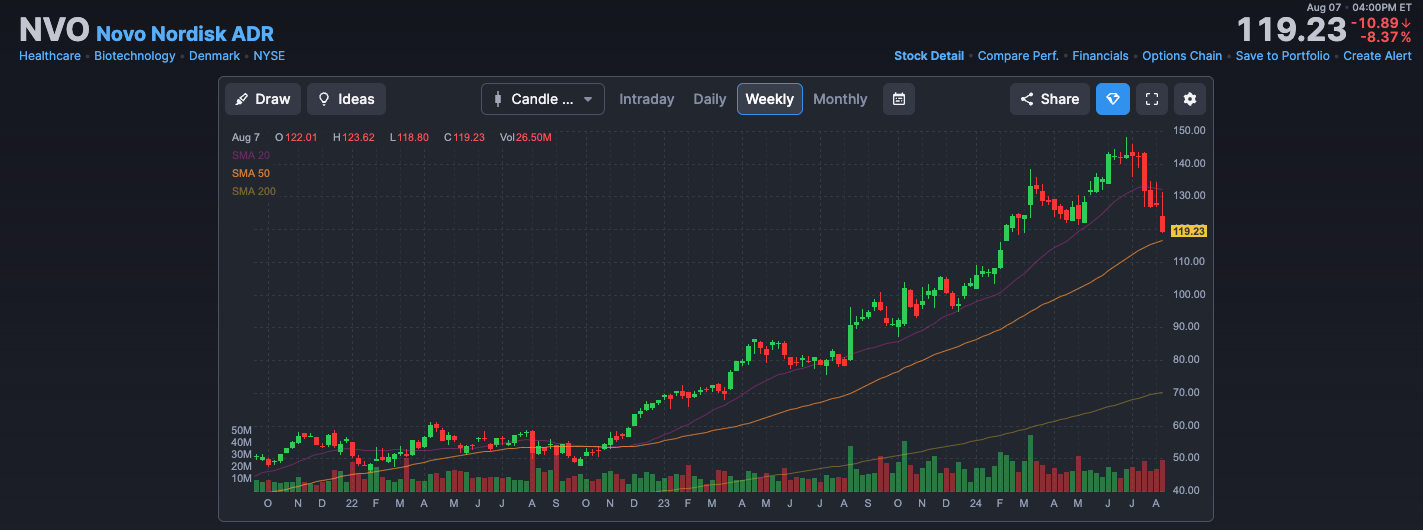The height and width of the screenshot is (530, 1423).
Task: Open the date range calendar icon
Action: [x=899, y=99]
